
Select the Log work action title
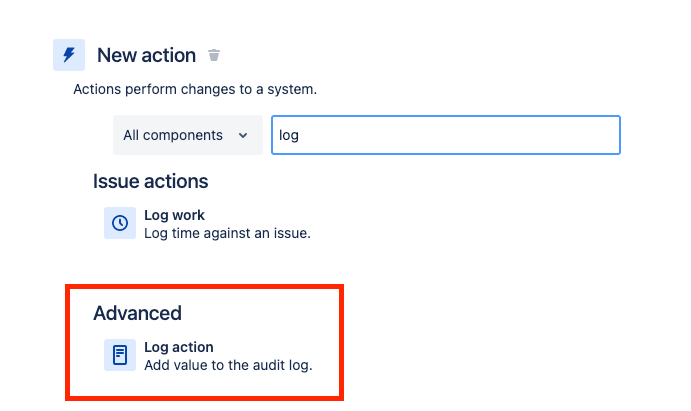point(174,215)
